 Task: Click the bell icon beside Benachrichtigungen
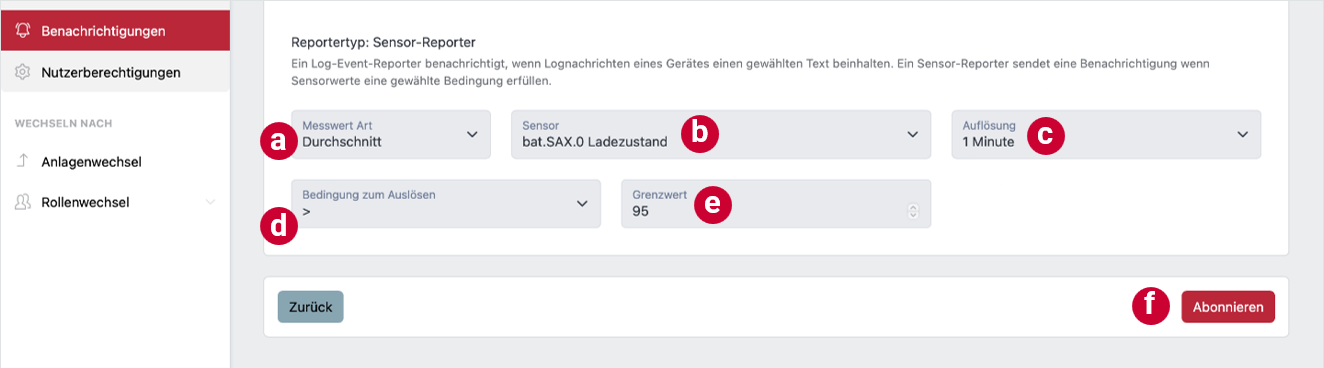pos(22,31)
